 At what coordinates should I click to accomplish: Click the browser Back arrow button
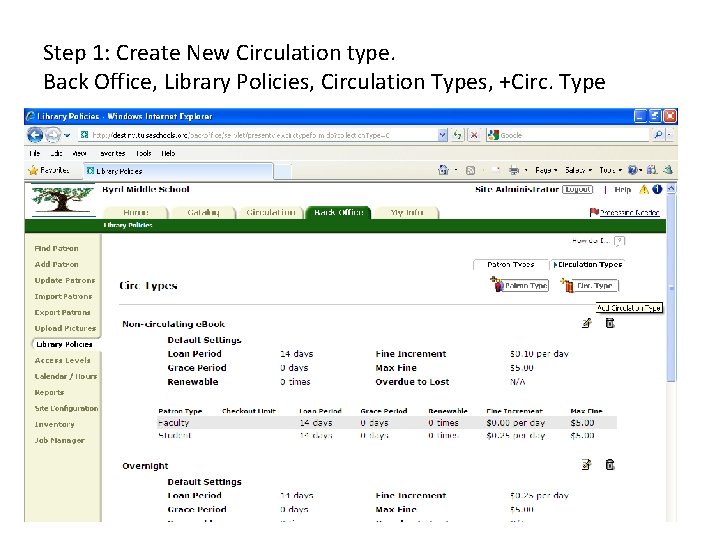click(35, 135)
